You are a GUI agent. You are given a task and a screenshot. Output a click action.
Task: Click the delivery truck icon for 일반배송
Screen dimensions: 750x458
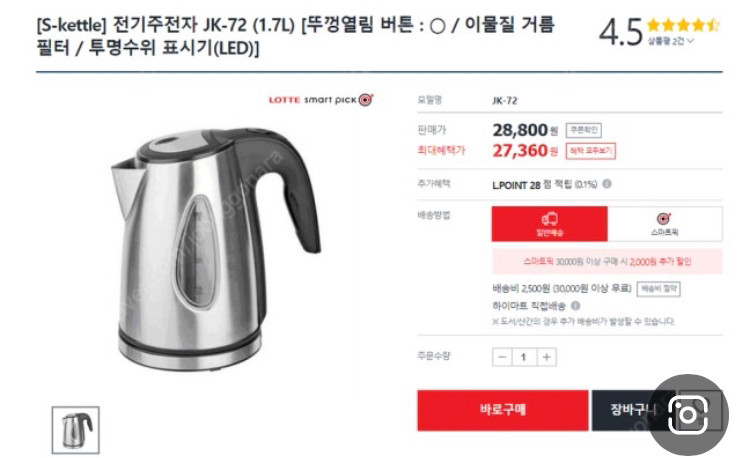pyautogui.click(x=550, y=219)
